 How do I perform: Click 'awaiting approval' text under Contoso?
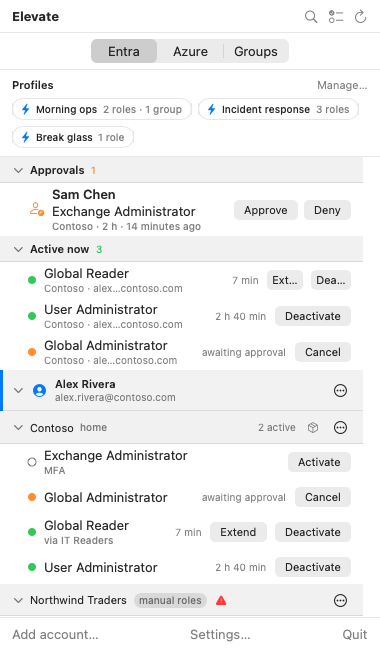[x=244, y=497]
